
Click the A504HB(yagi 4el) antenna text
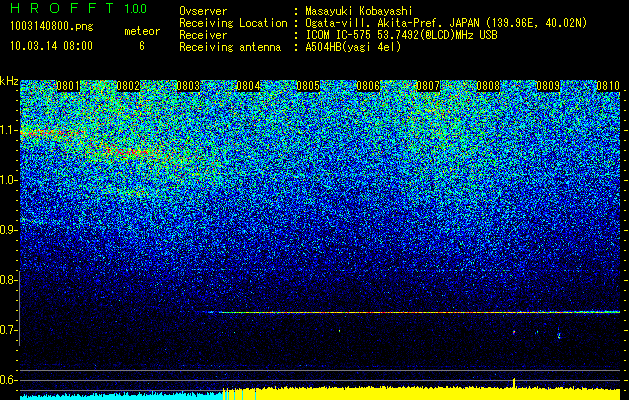pos(353,47)
